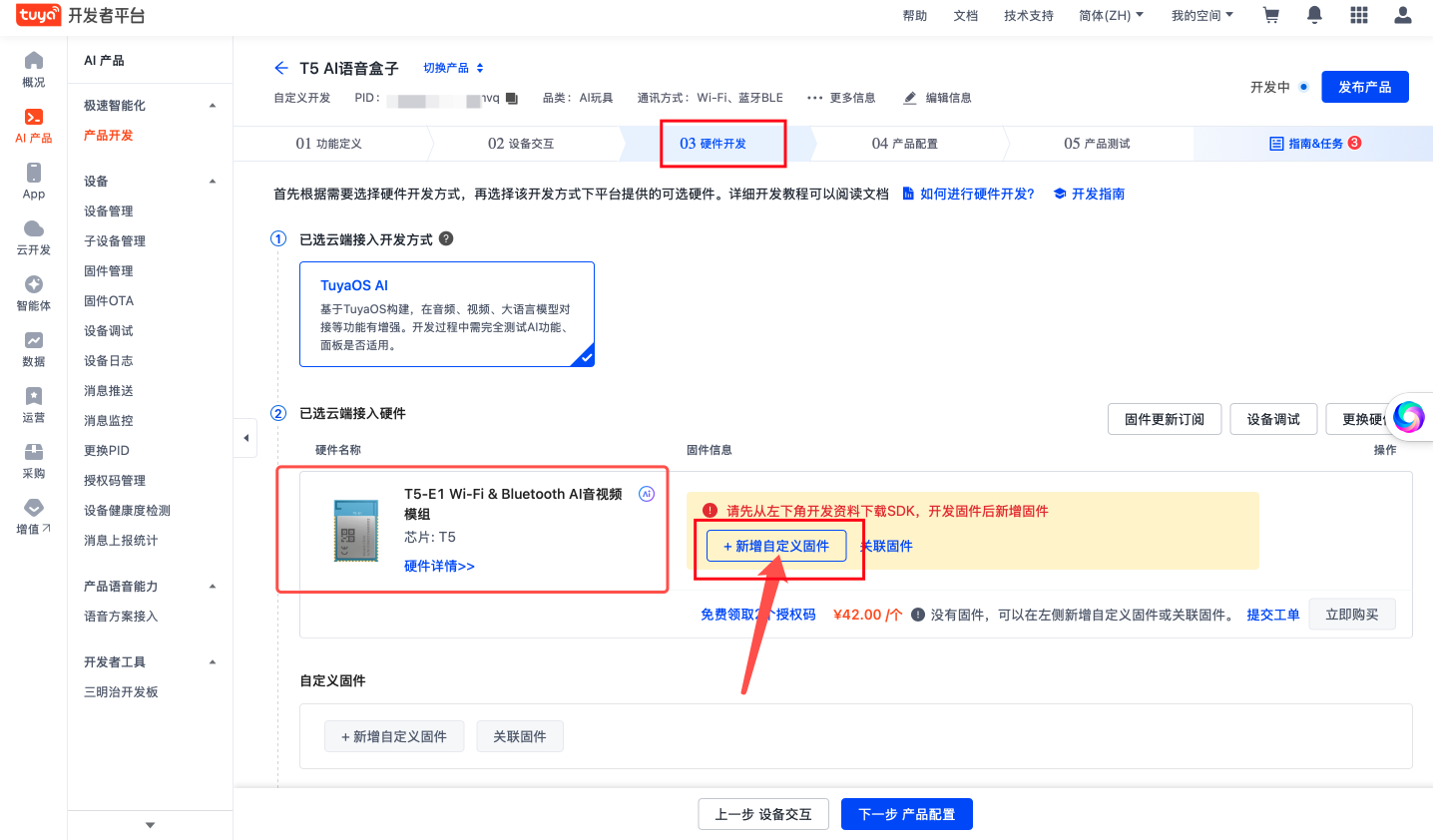Viewport: 1433px width, 840px height.
Task: Go to step 05 产品测试 tab
Action: click(1098, 144)
